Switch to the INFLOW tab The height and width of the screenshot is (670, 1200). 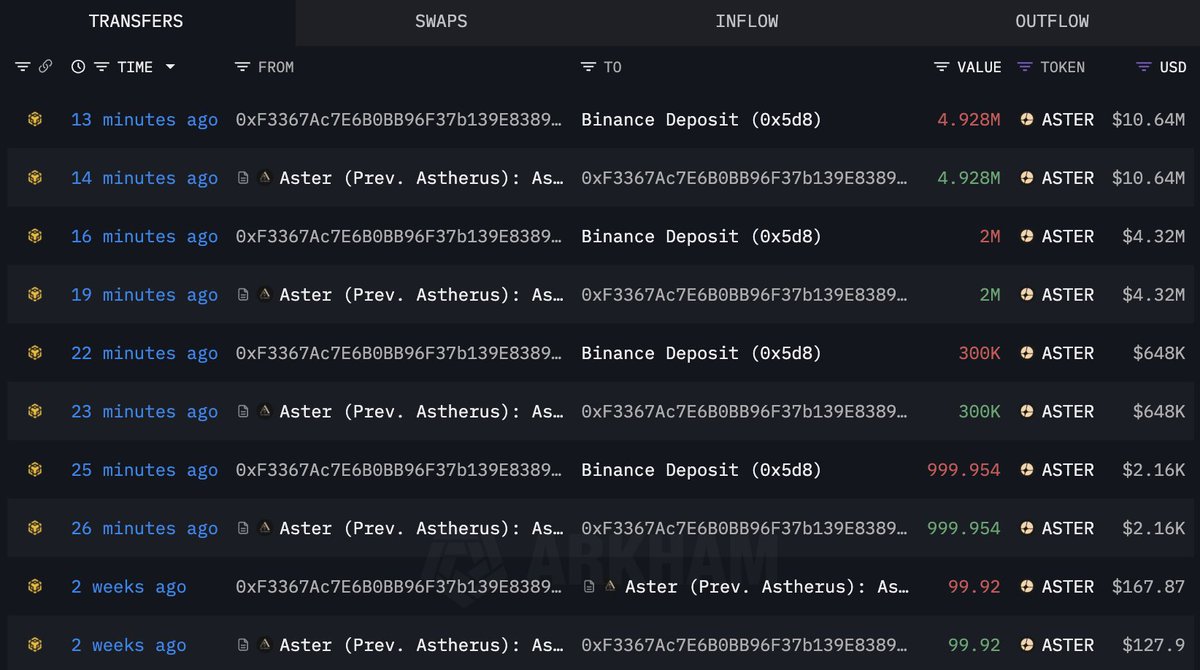(747, 21)
